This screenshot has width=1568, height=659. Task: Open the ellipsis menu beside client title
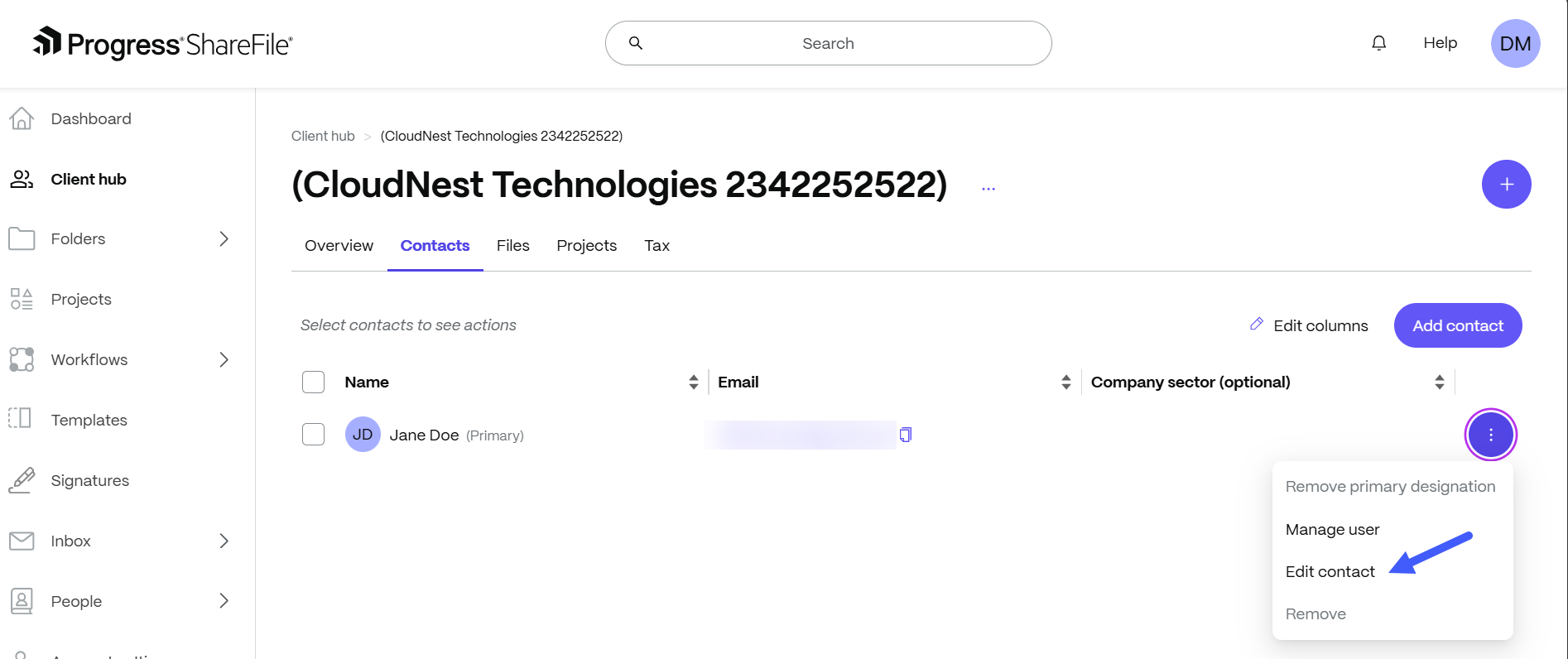click(x=988, y=189)
